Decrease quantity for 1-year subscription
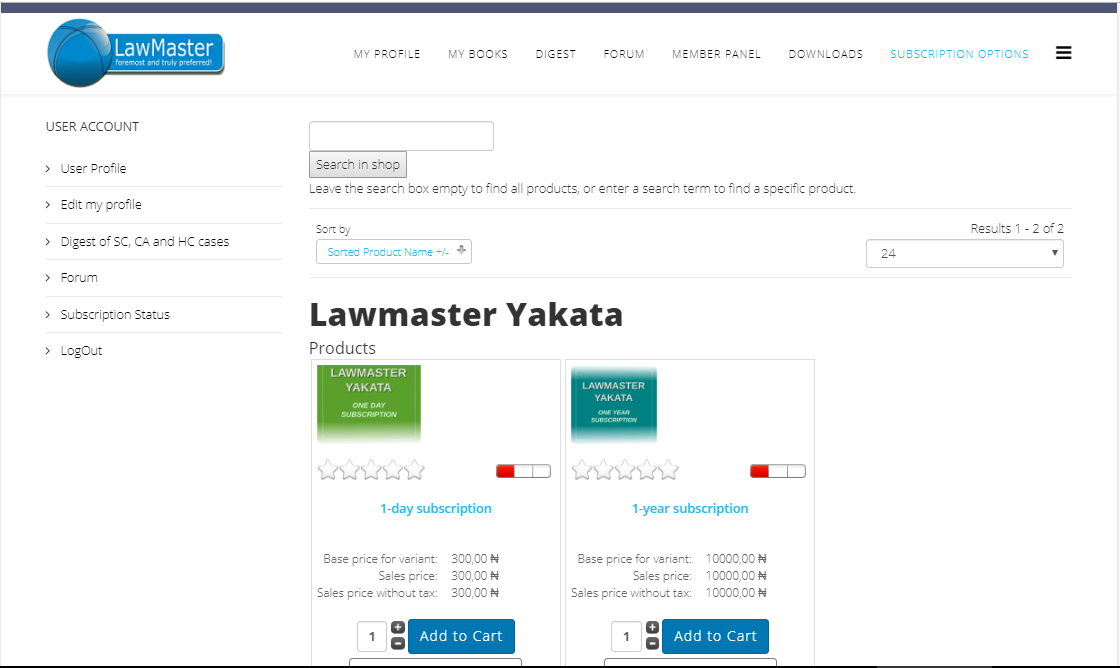The image size is (1120, 668). [652, 644]
